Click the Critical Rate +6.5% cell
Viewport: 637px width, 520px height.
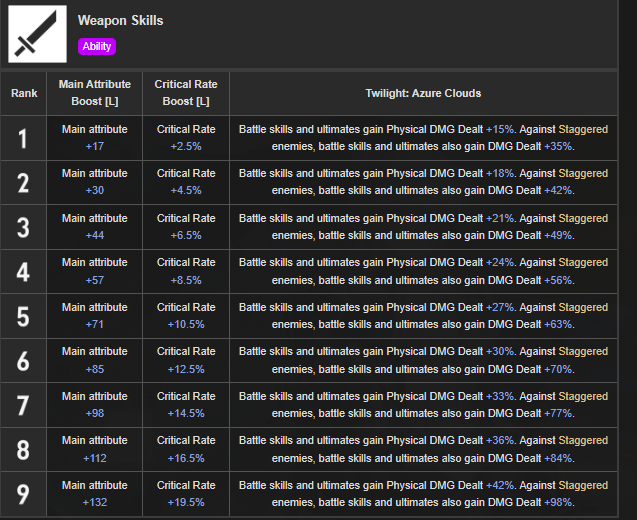[186, 227]
